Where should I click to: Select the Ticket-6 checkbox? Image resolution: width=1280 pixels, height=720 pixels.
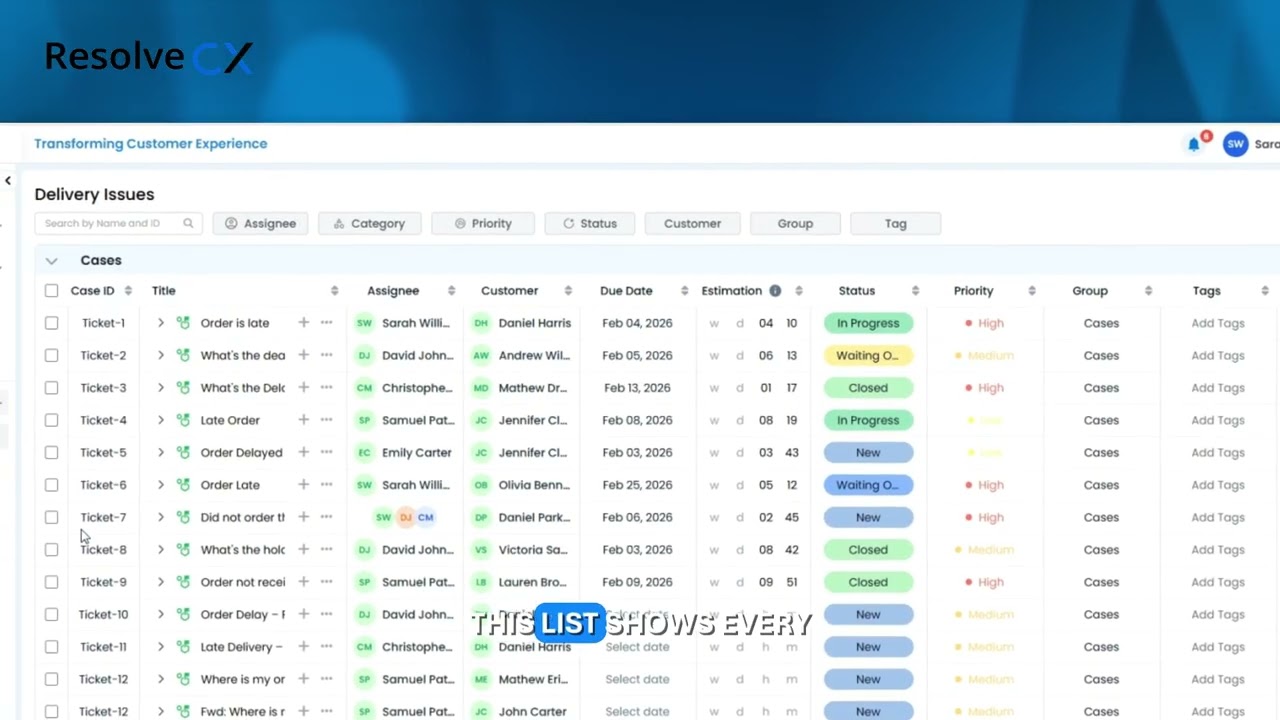pyautogui.click(x=51, y=485)
